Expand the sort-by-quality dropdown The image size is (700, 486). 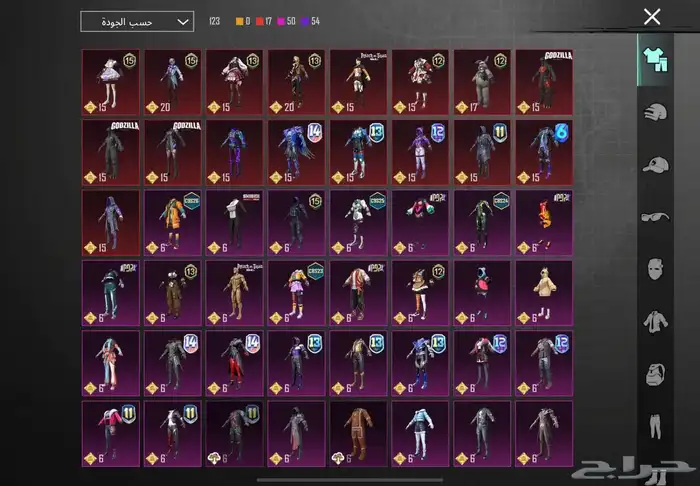[137, 21]
